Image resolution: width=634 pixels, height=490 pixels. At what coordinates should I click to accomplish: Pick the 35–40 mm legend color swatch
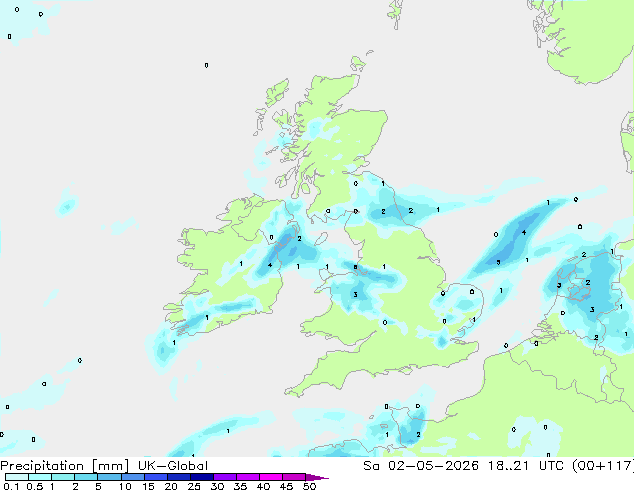pyautogui.click(x=248, y=477)
